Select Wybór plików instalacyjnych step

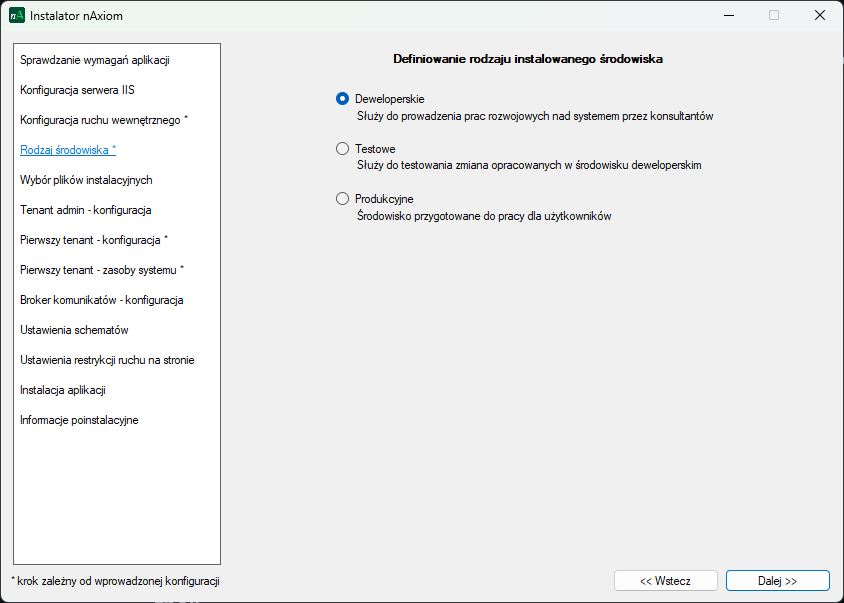(x=86, y=180)
